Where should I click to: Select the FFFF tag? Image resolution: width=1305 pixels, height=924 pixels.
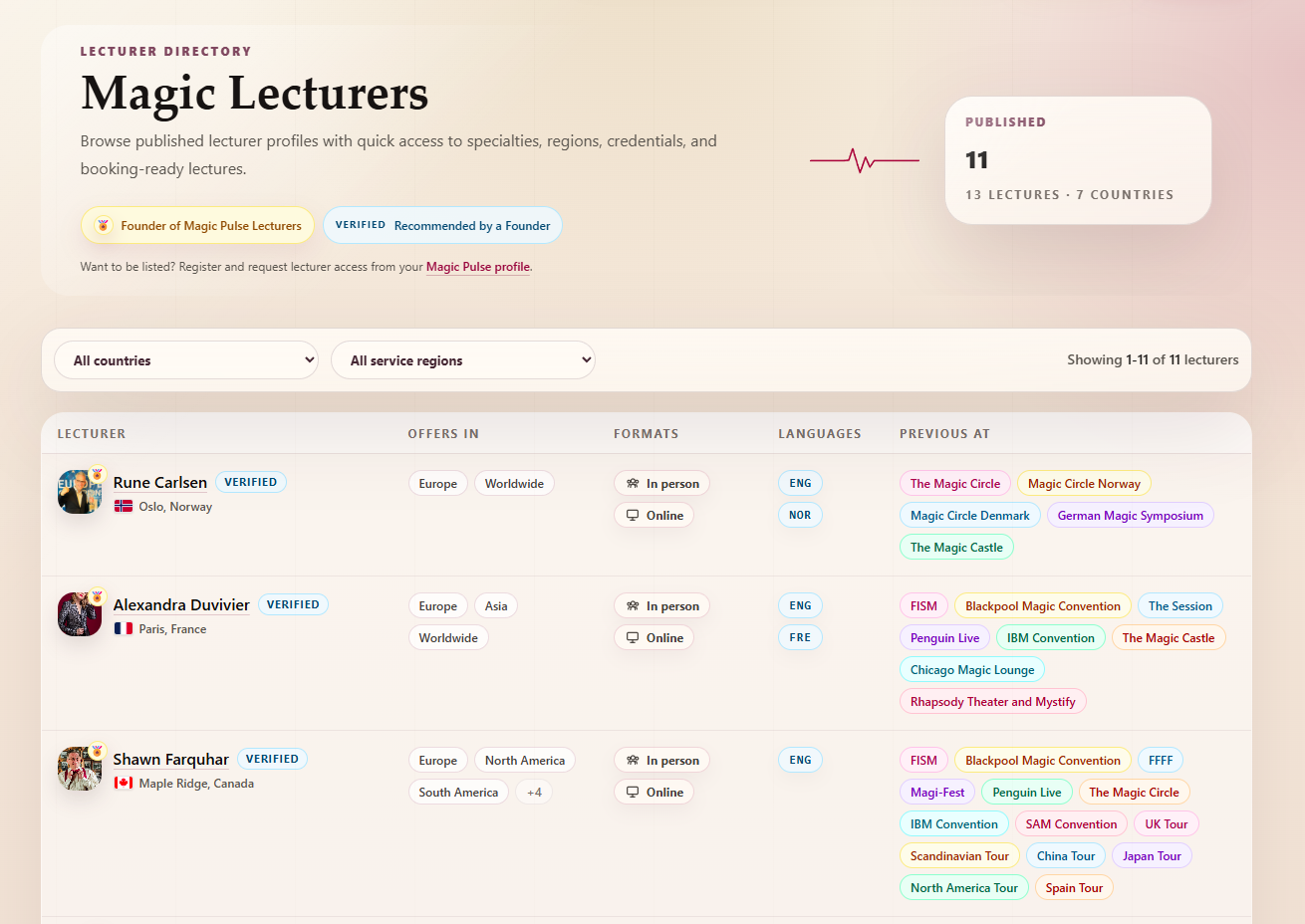pyautogui.click(x=1161, y=760)
